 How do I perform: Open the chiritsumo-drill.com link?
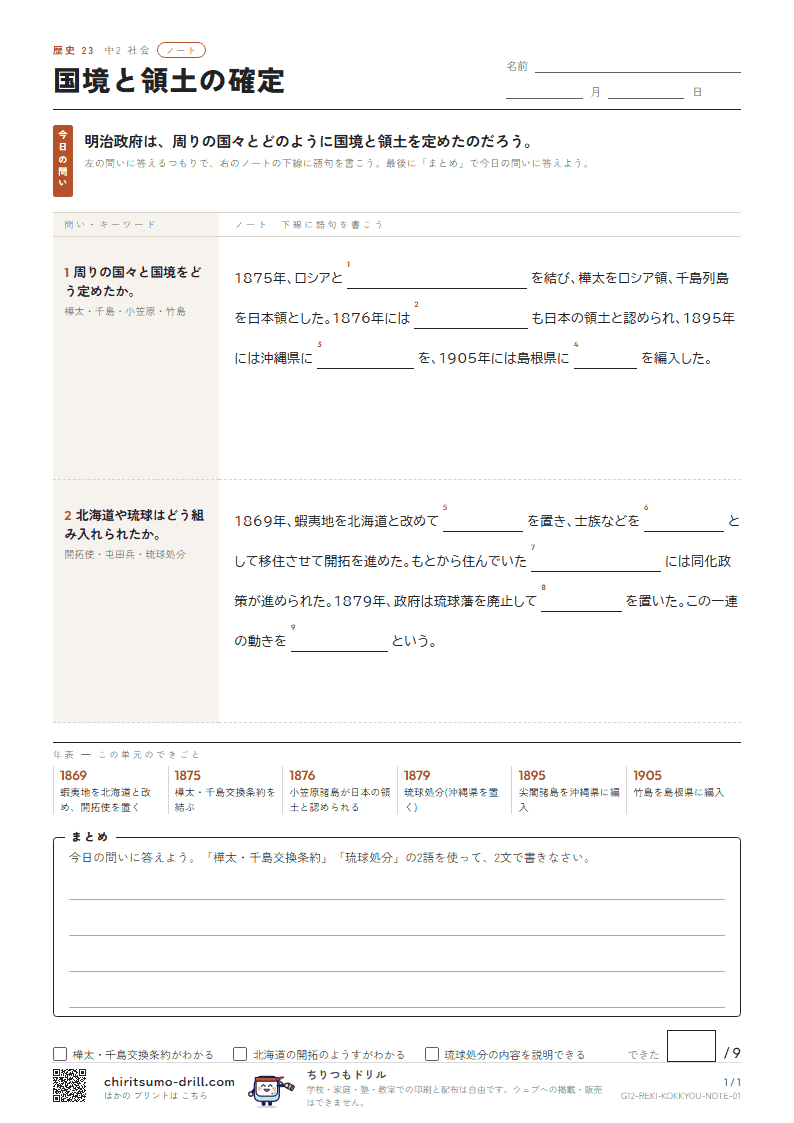pos(169,1081)
